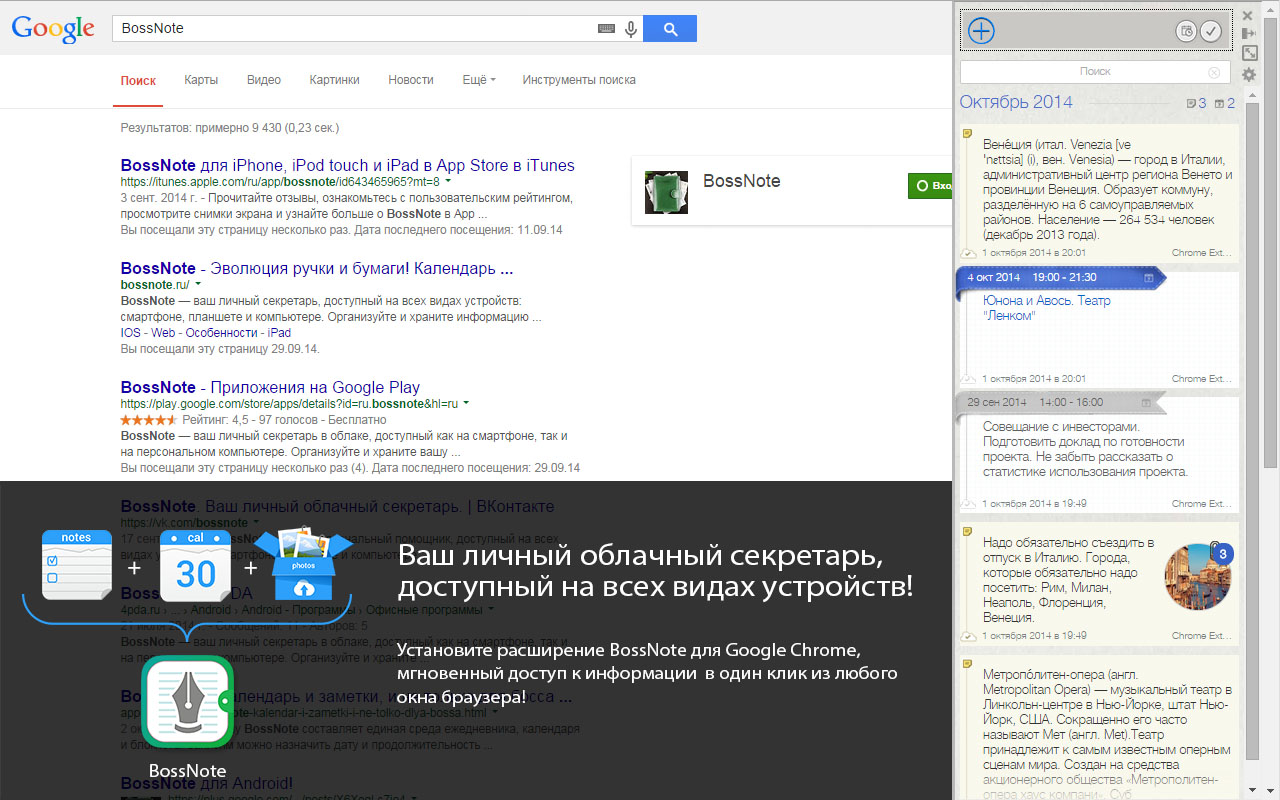Switch to the Картинки tab
1280x800 pixels.
pos(334,80)
